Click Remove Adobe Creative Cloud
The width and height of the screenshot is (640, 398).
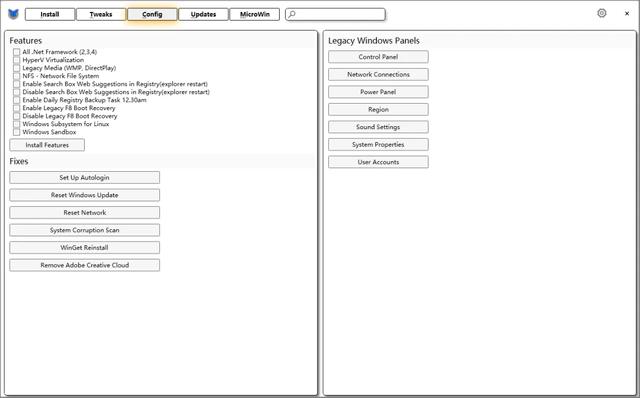[x=84, y=265]
